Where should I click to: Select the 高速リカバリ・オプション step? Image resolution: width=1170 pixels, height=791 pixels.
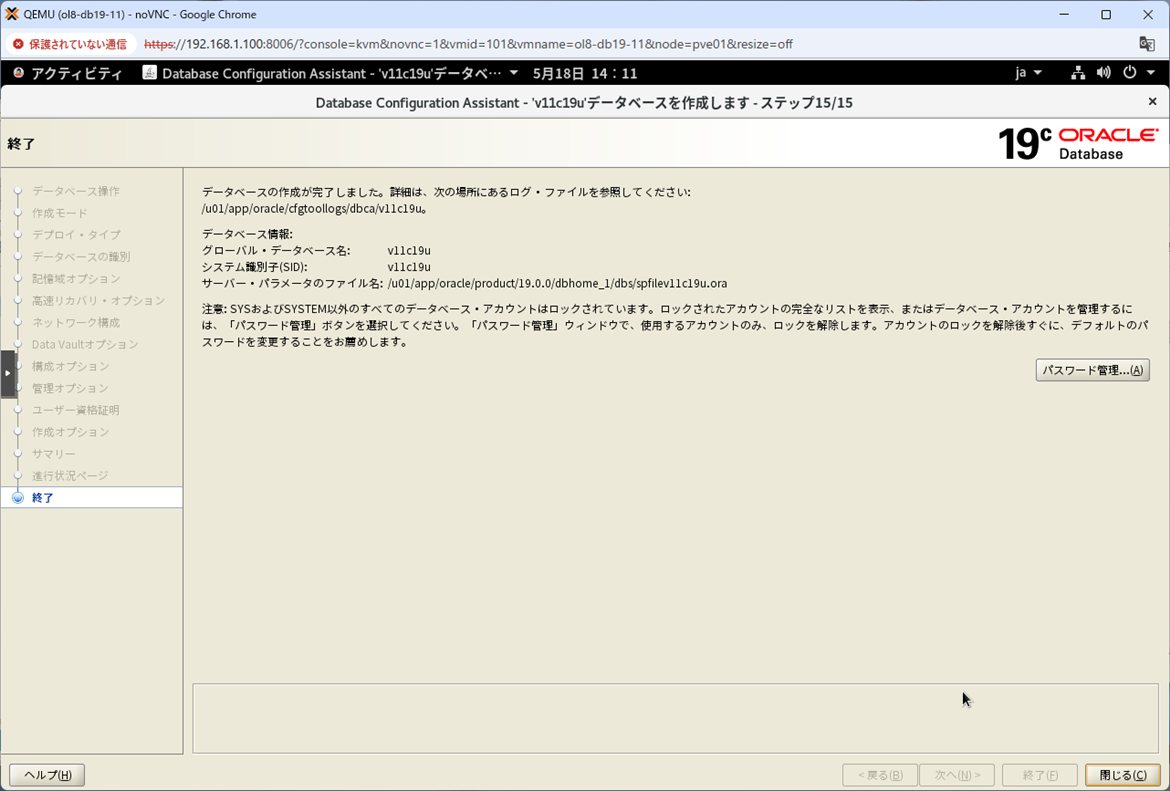[98, 301]
